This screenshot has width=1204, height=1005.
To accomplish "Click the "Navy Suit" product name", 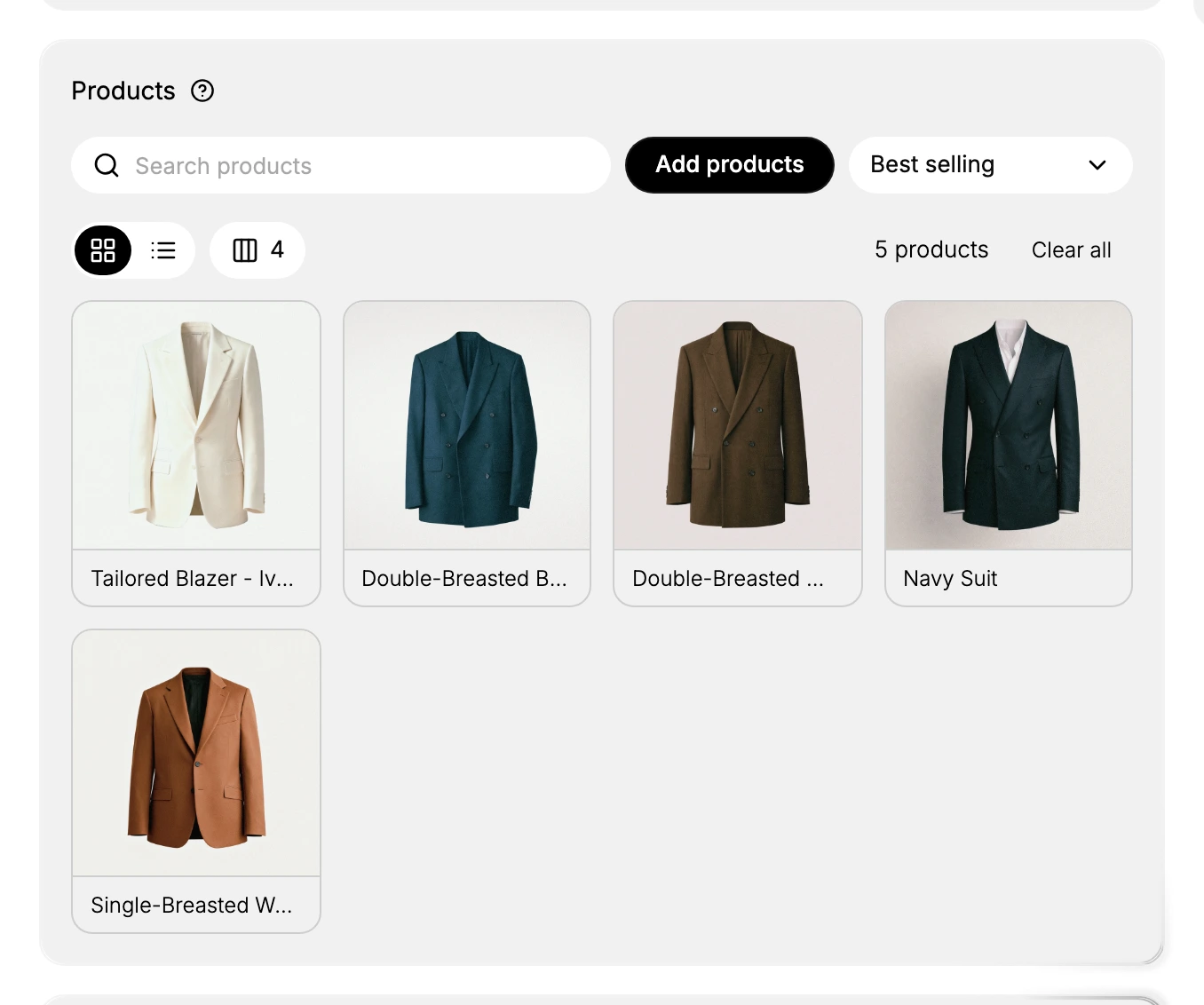I will click(950, 579).
